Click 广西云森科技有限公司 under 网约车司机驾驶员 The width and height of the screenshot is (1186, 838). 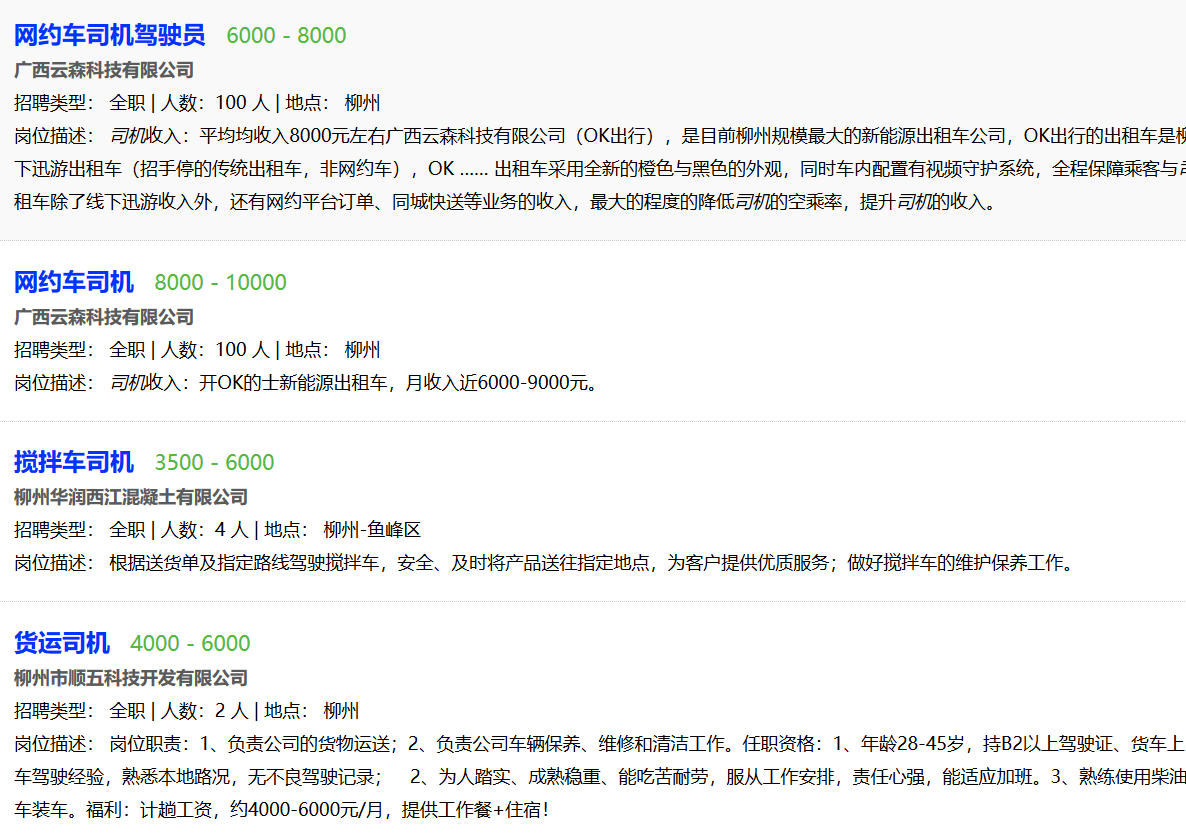[x=104, y=70]
